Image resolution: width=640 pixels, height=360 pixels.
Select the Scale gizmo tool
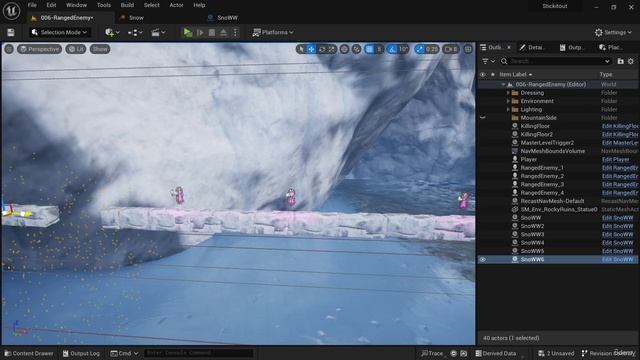332,49
